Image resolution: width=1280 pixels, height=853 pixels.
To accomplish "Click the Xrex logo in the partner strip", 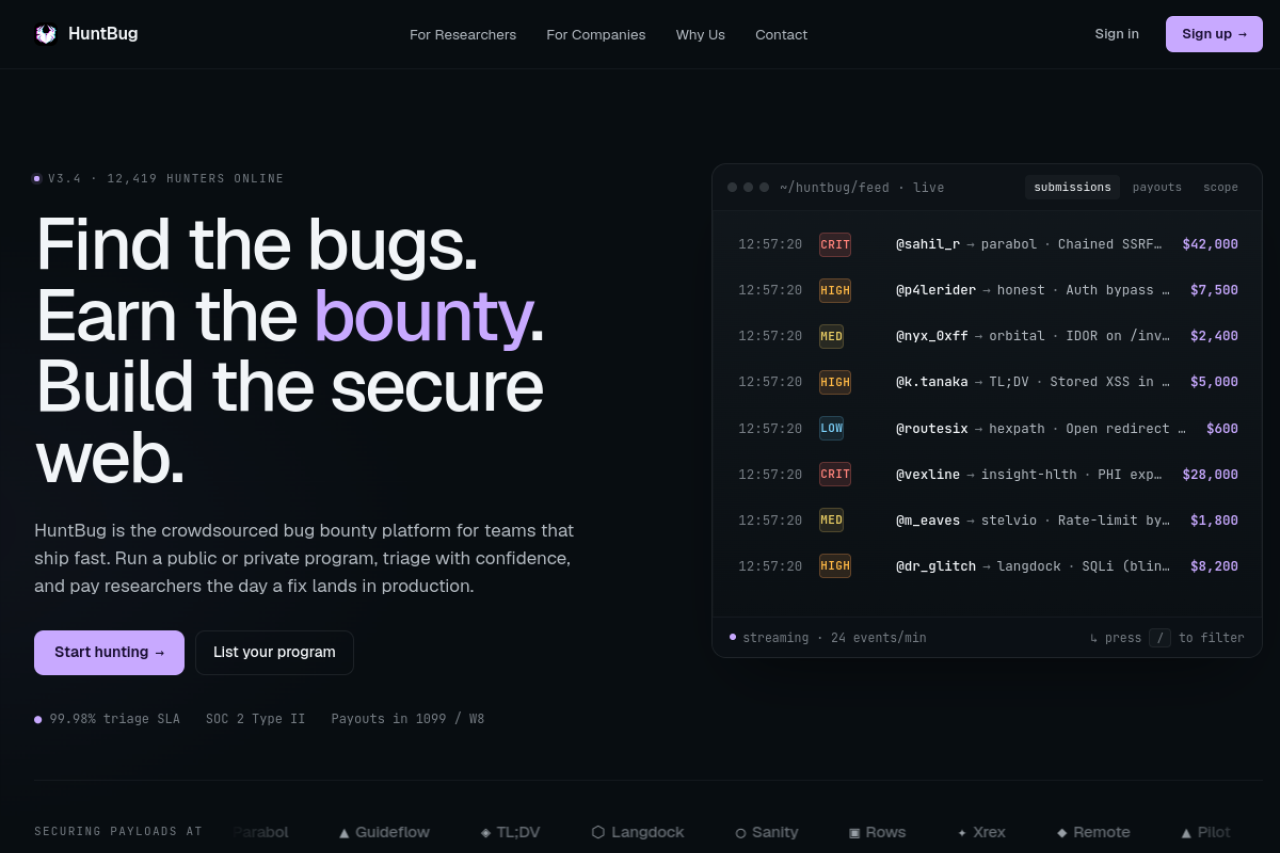I will tap(981, 832).
